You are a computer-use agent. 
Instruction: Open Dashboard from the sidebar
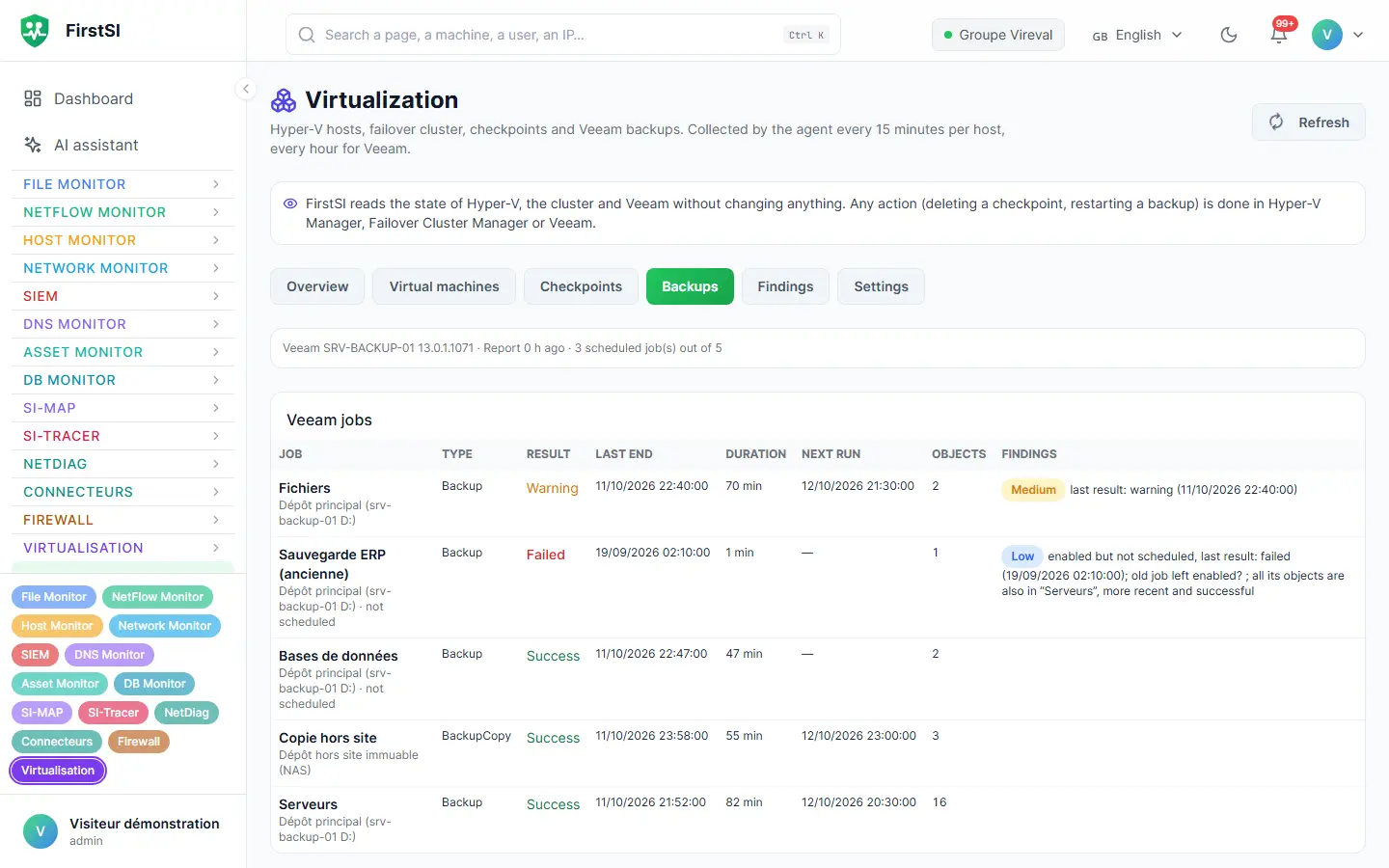click(123, 98)
